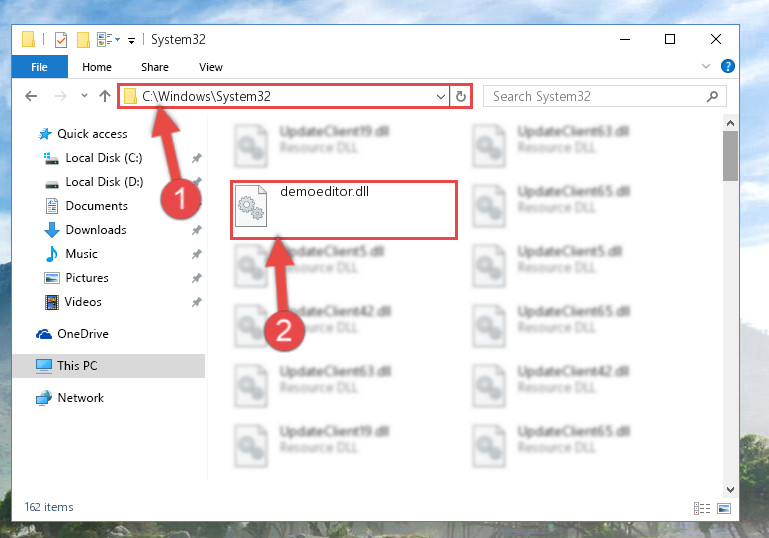Open Downloads in the sidebar
Viewport: 769px width, 538px height.
pos(96,230)
